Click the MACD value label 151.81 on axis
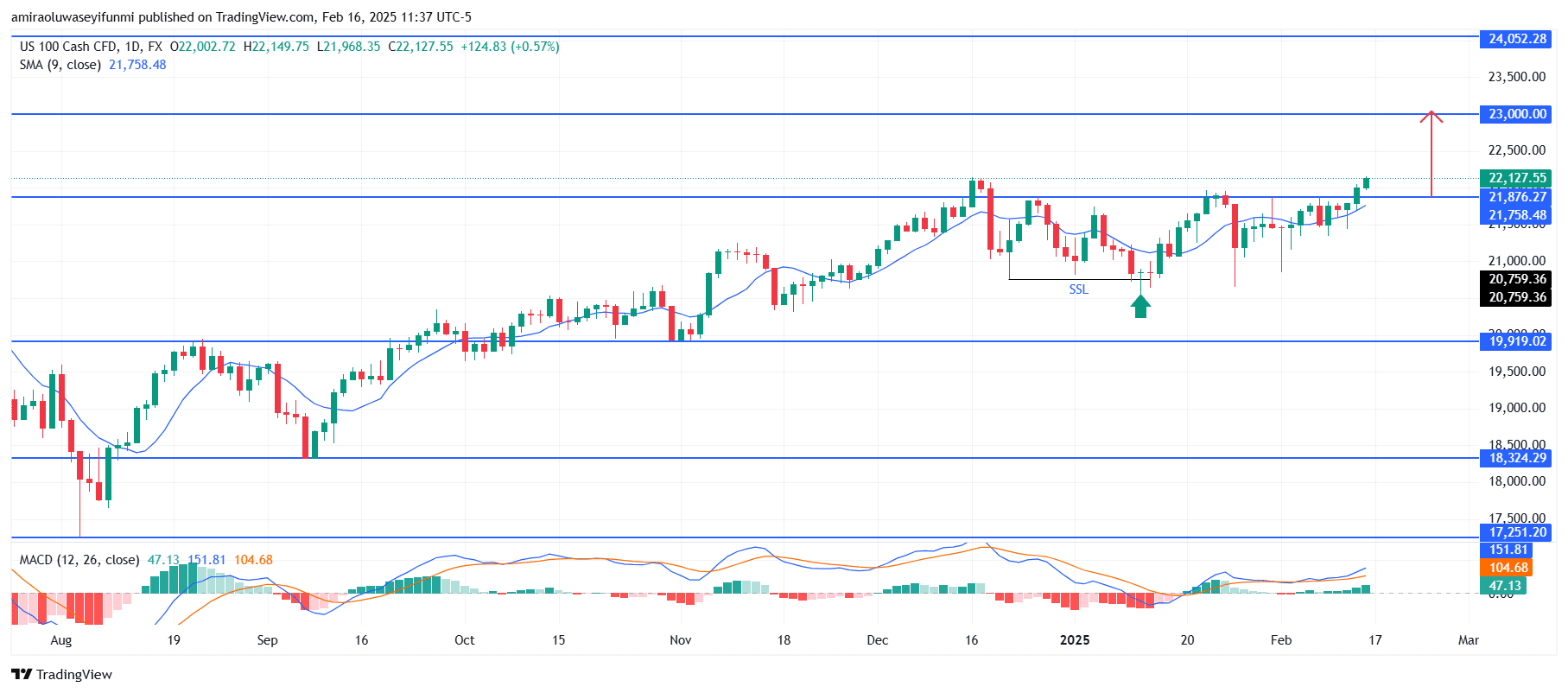The image size is (1568, 693). [1508, 550]
